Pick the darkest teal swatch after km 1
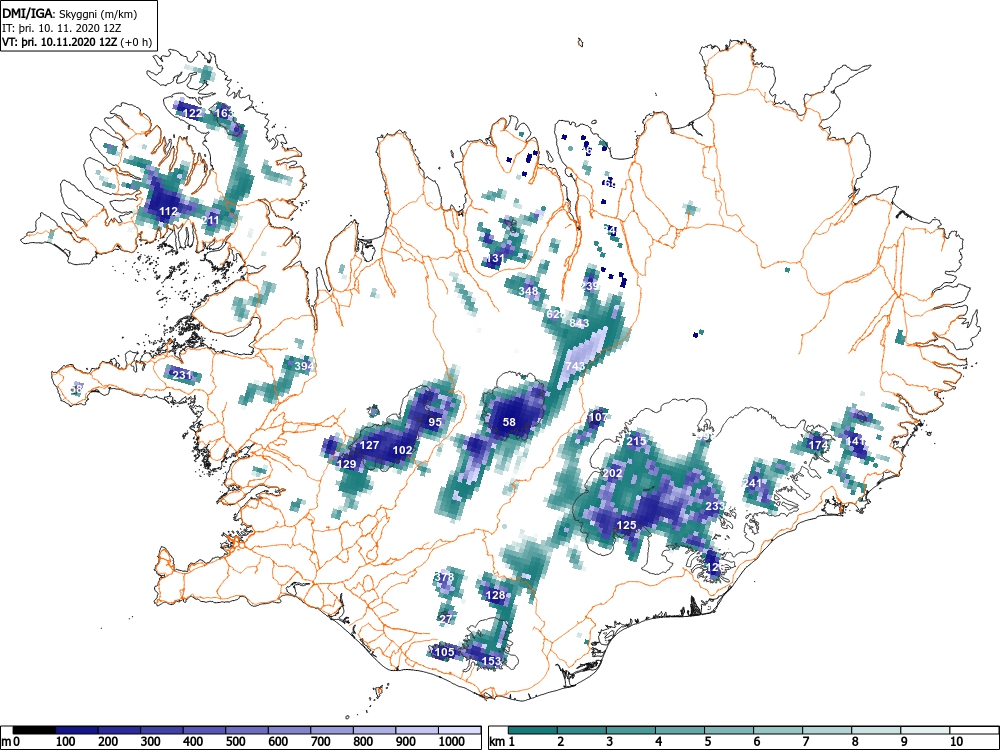Image resolution: width=1000 pixels, height=750 pixels. tap(533, 730)
